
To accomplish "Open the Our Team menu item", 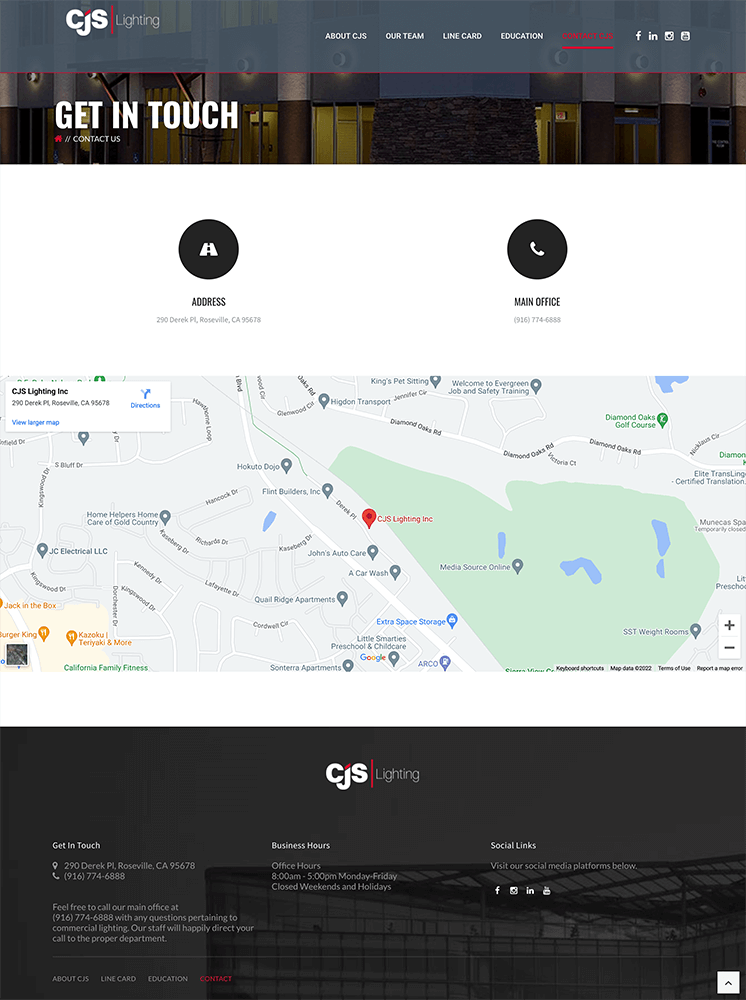I will click(404, 36).
